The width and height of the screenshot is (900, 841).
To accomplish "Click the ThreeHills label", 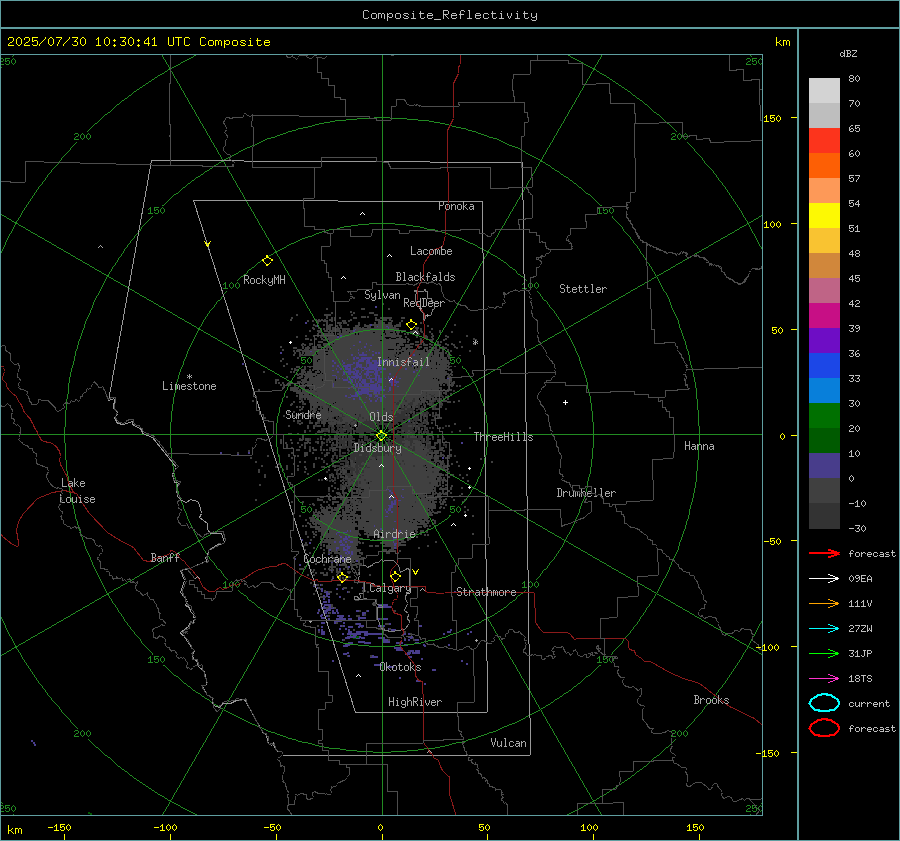I will 503,437.
